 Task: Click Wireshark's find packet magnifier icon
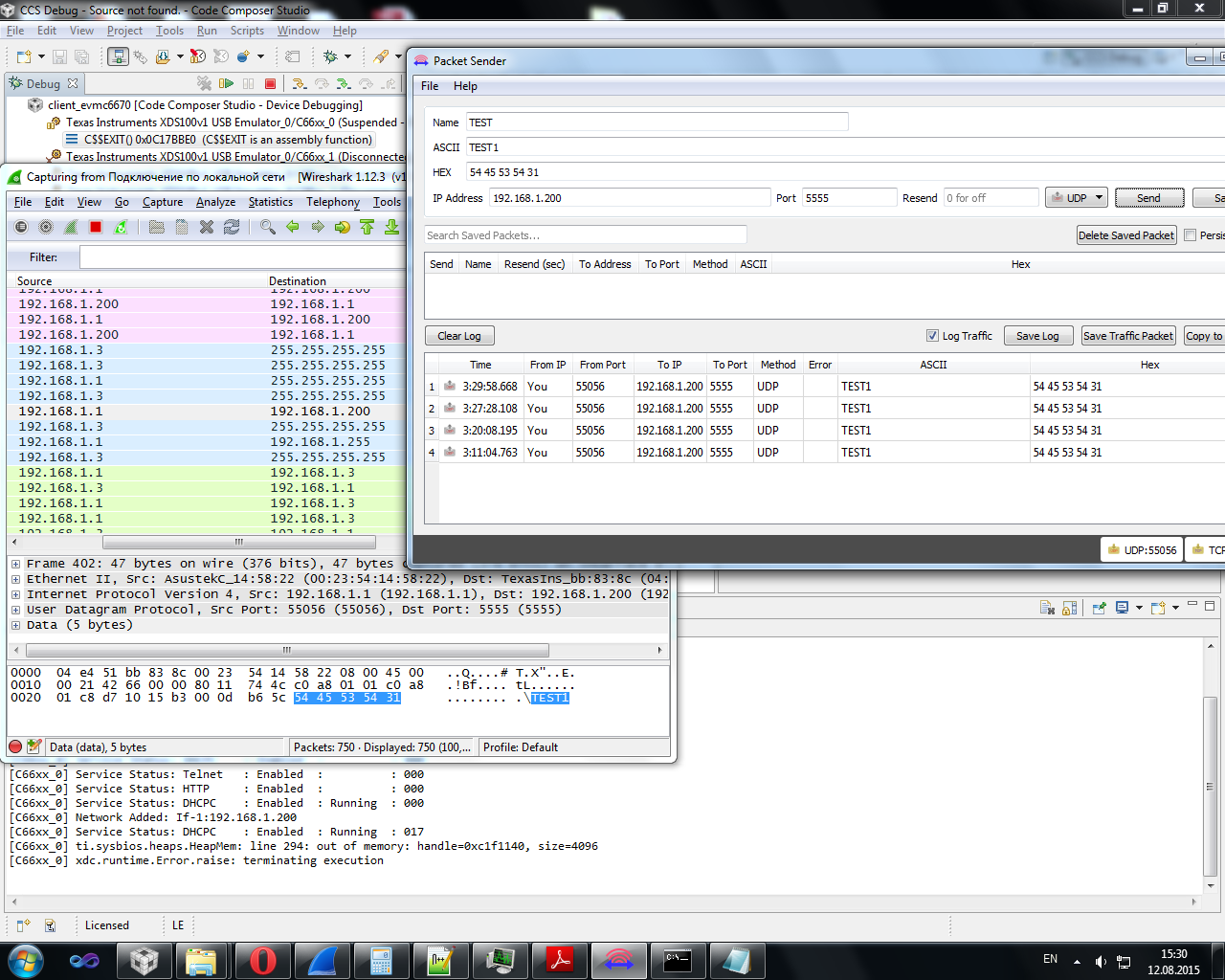click(x=268, y=227)
